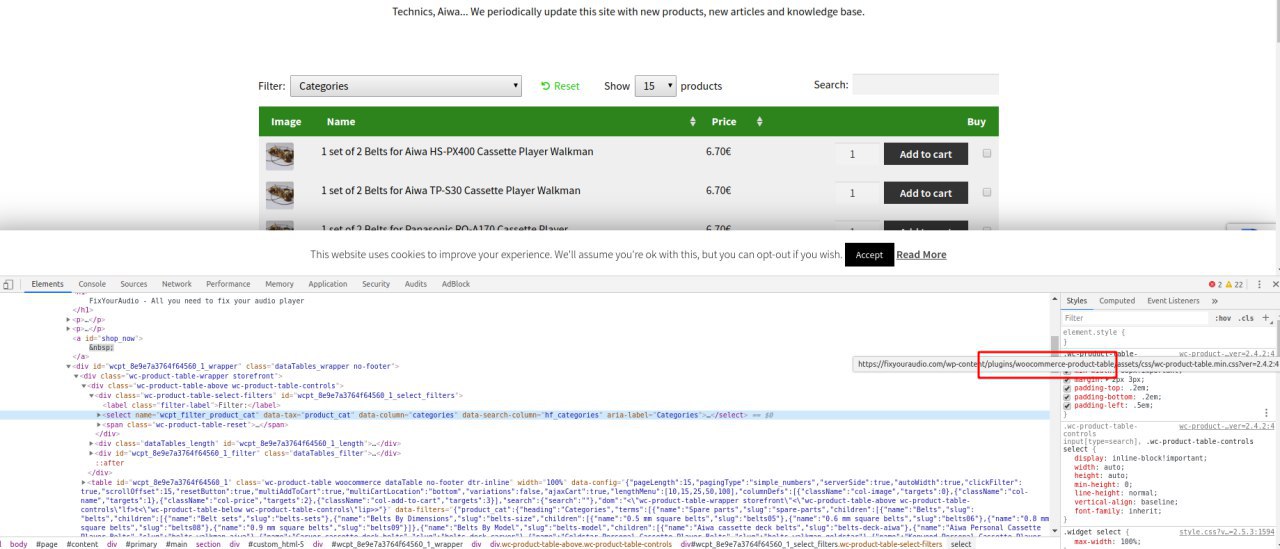
Task: Expand the span wc-product-table-reset node
Action: click(x=99, y=424)
